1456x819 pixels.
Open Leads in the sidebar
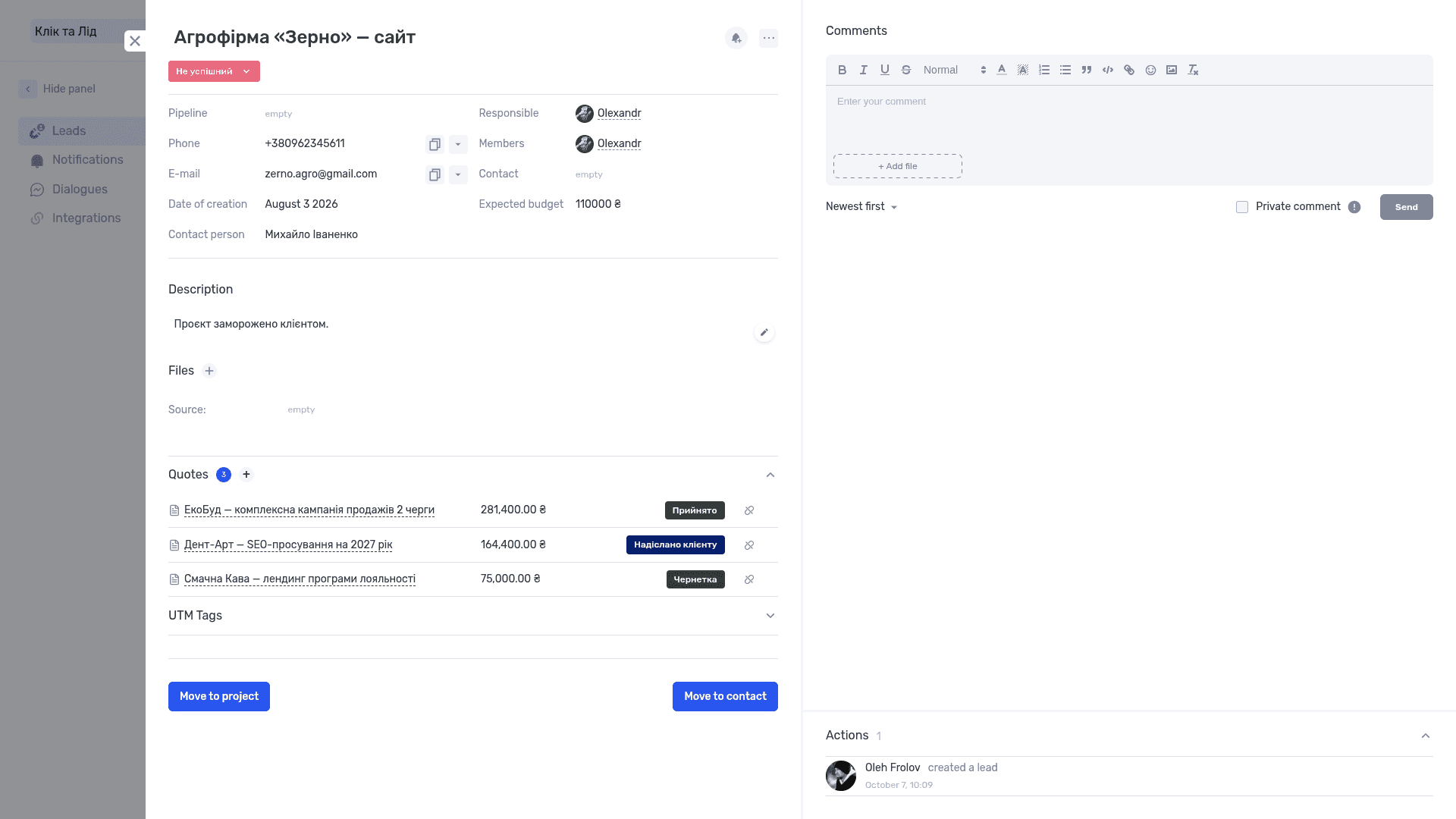tap(82, 131)
